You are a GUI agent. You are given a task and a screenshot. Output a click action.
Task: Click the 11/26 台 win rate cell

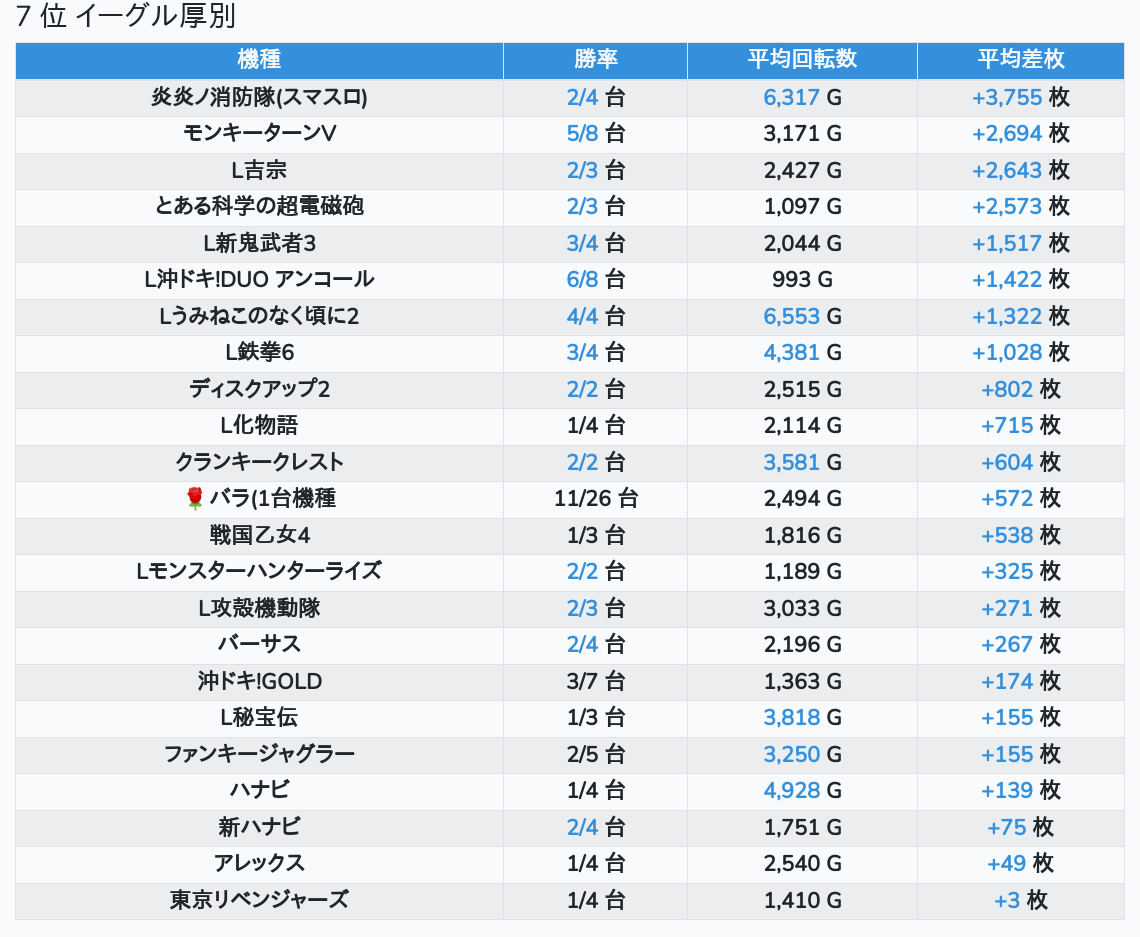(x=595, y=498)
